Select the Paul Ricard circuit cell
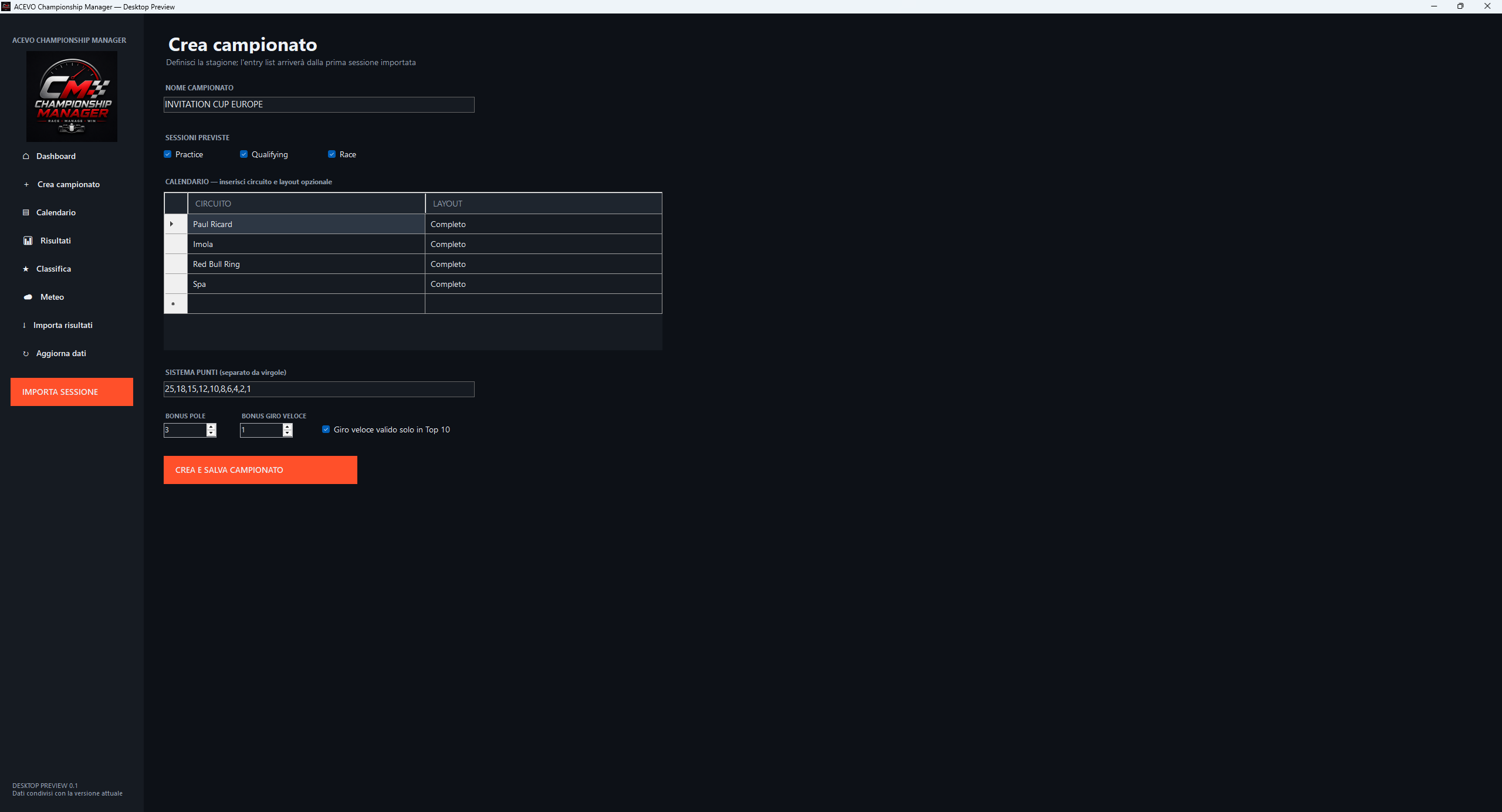The height and width of the screenshot is (812, 1502). point(306,224)
